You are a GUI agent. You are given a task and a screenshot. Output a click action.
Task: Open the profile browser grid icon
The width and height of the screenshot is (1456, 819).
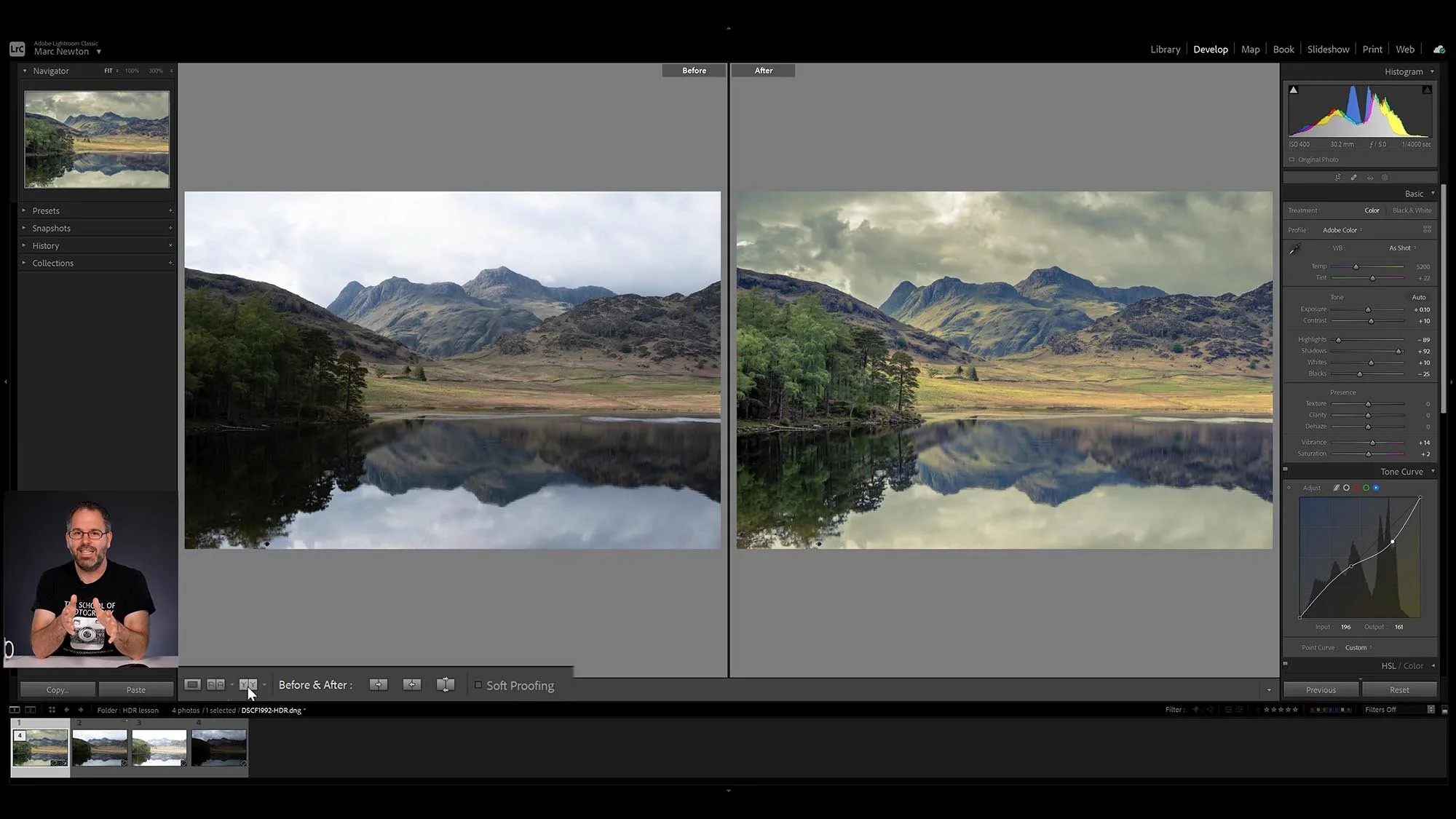pyautogui.click(x=1427, y=229)
